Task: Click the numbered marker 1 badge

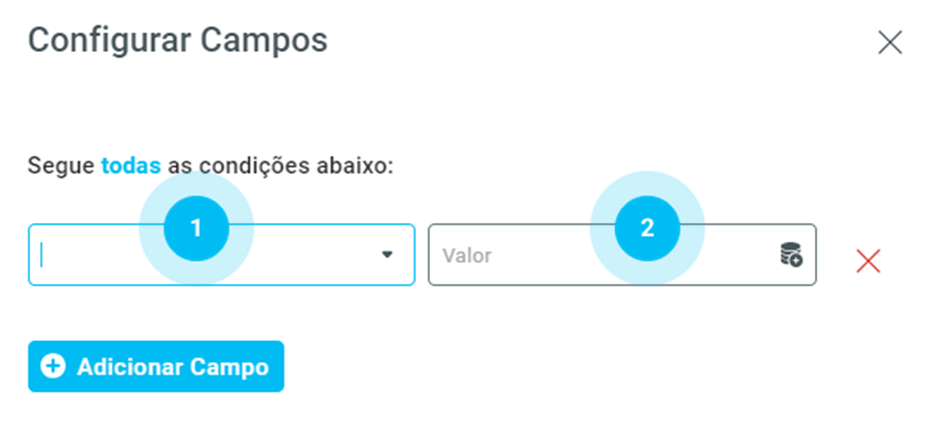Action: click(196, 228)
